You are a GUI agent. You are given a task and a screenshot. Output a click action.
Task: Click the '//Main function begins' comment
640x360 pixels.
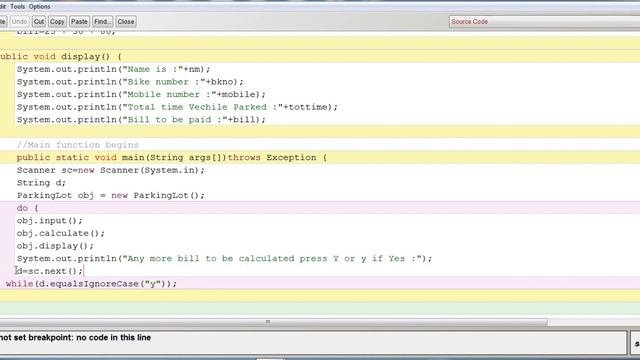[78, 145]
